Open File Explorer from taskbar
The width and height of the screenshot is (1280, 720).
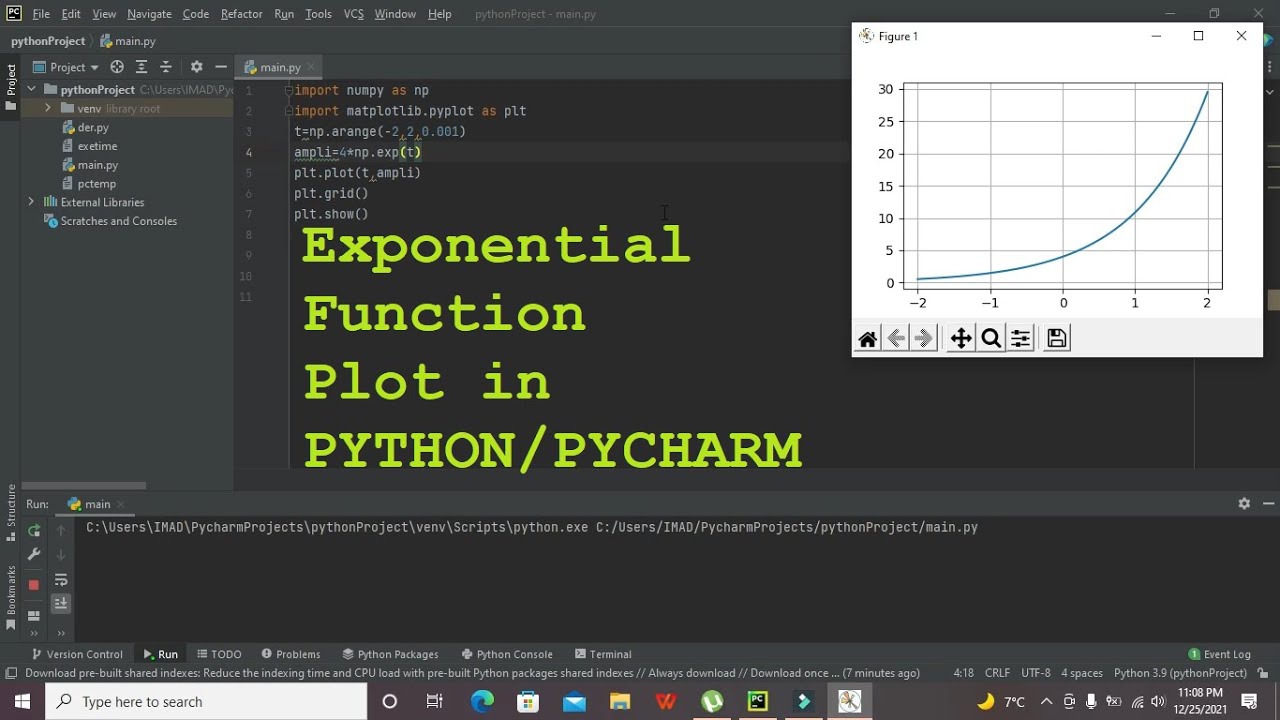[x=620, y=701]
